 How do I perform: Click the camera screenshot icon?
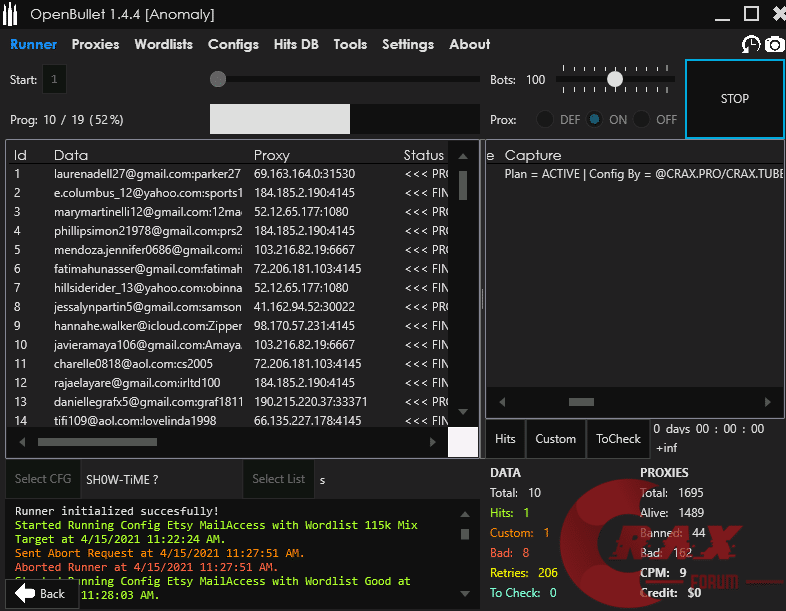pos(775,44)
